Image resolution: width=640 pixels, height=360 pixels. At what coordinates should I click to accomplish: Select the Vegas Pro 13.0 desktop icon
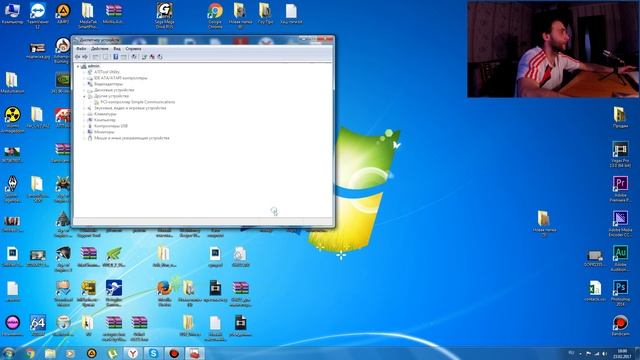pyautogui.click(x=620, y=154)
